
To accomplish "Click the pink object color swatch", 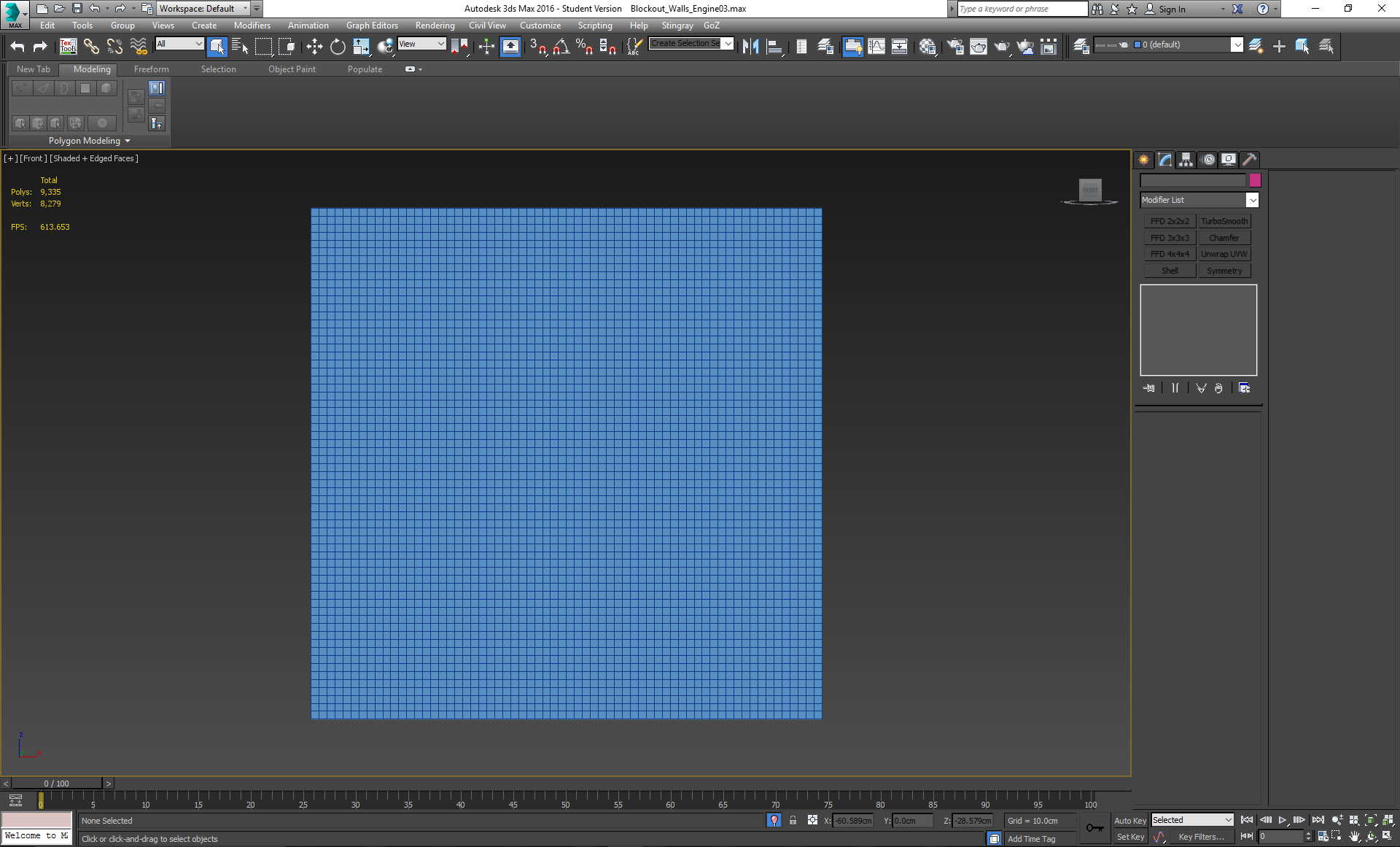I will (1255, 180).
